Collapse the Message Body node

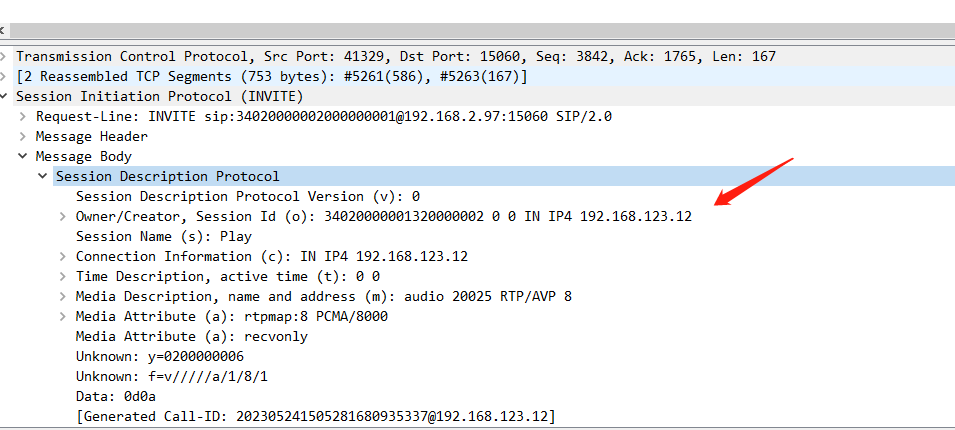[23, 157]
